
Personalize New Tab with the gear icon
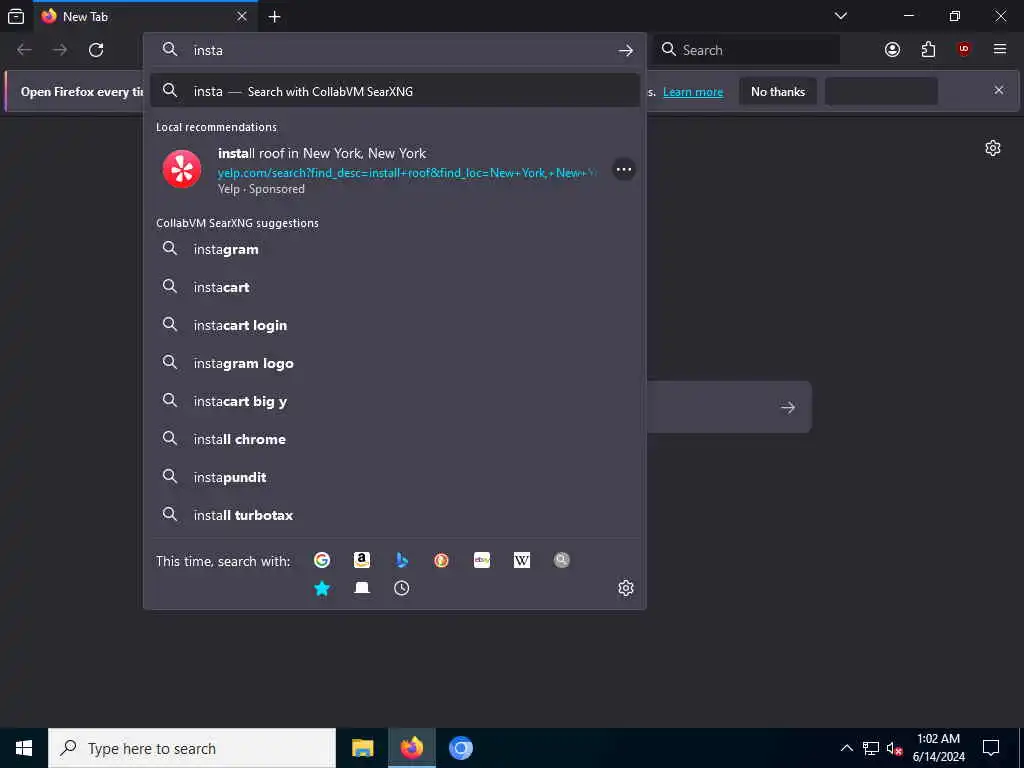(x=993, y=148)
